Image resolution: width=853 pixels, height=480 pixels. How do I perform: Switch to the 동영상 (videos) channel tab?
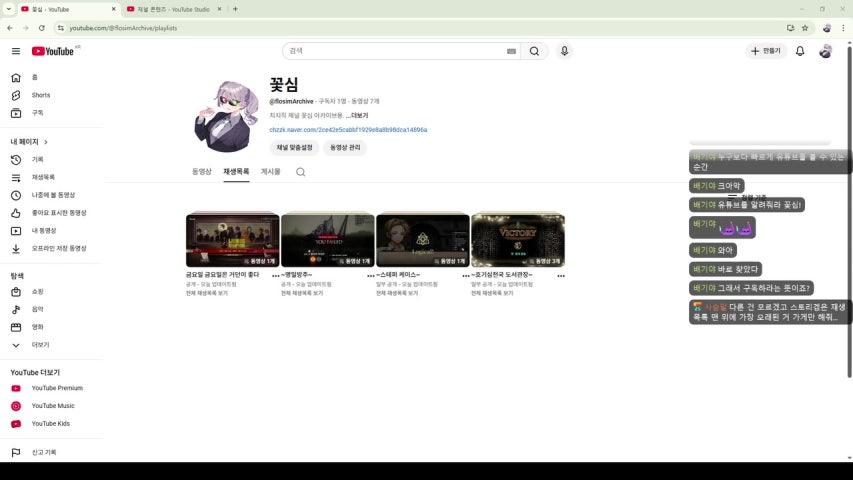pyautogui.click(x=201, y=172)
